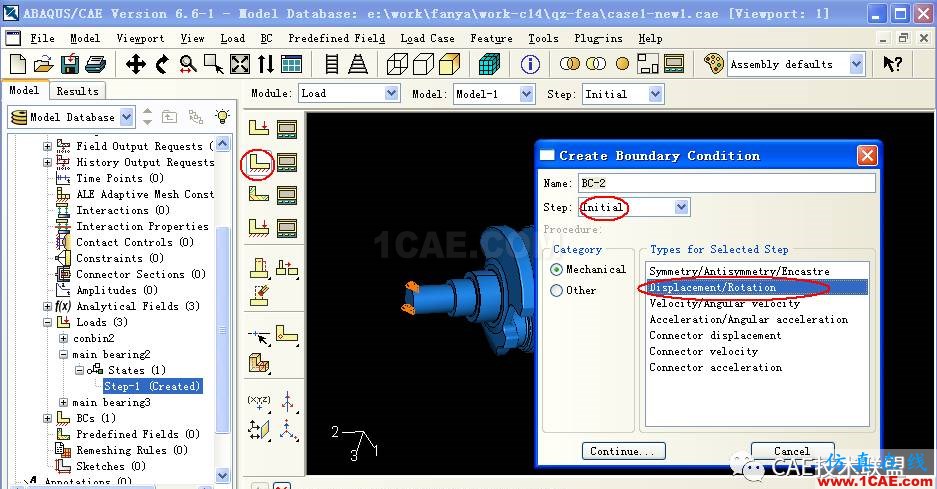The width and height of the screenshot is (937, 489).
Task: Click the green mesh cube icon
Action: tap(489, 64)
